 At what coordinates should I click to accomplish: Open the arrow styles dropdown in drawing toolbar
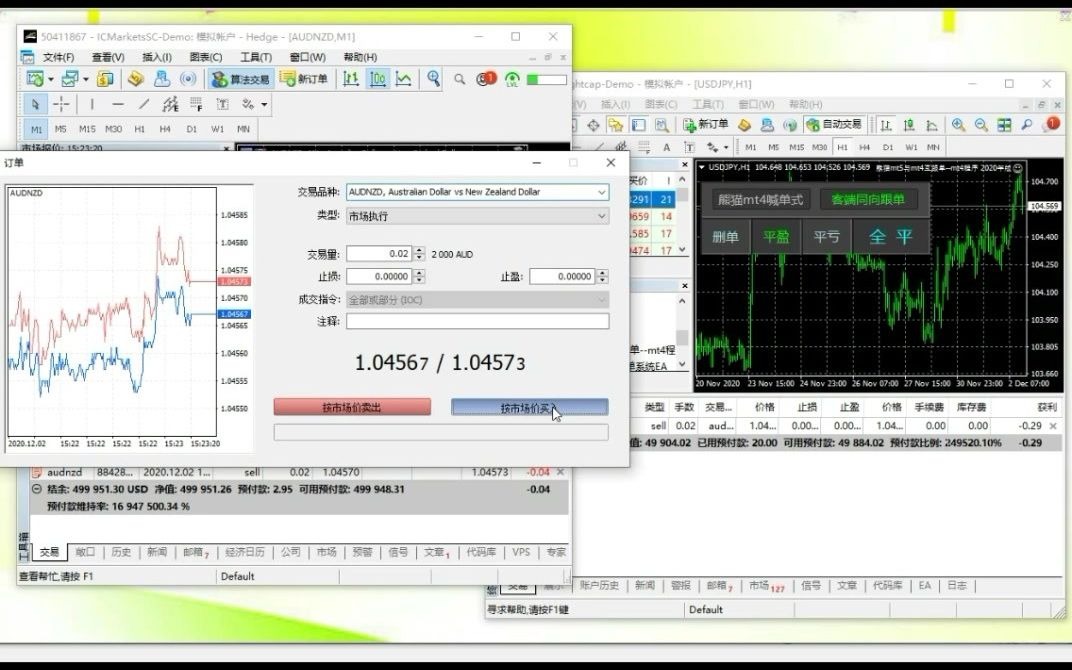[x=264, y=105]
